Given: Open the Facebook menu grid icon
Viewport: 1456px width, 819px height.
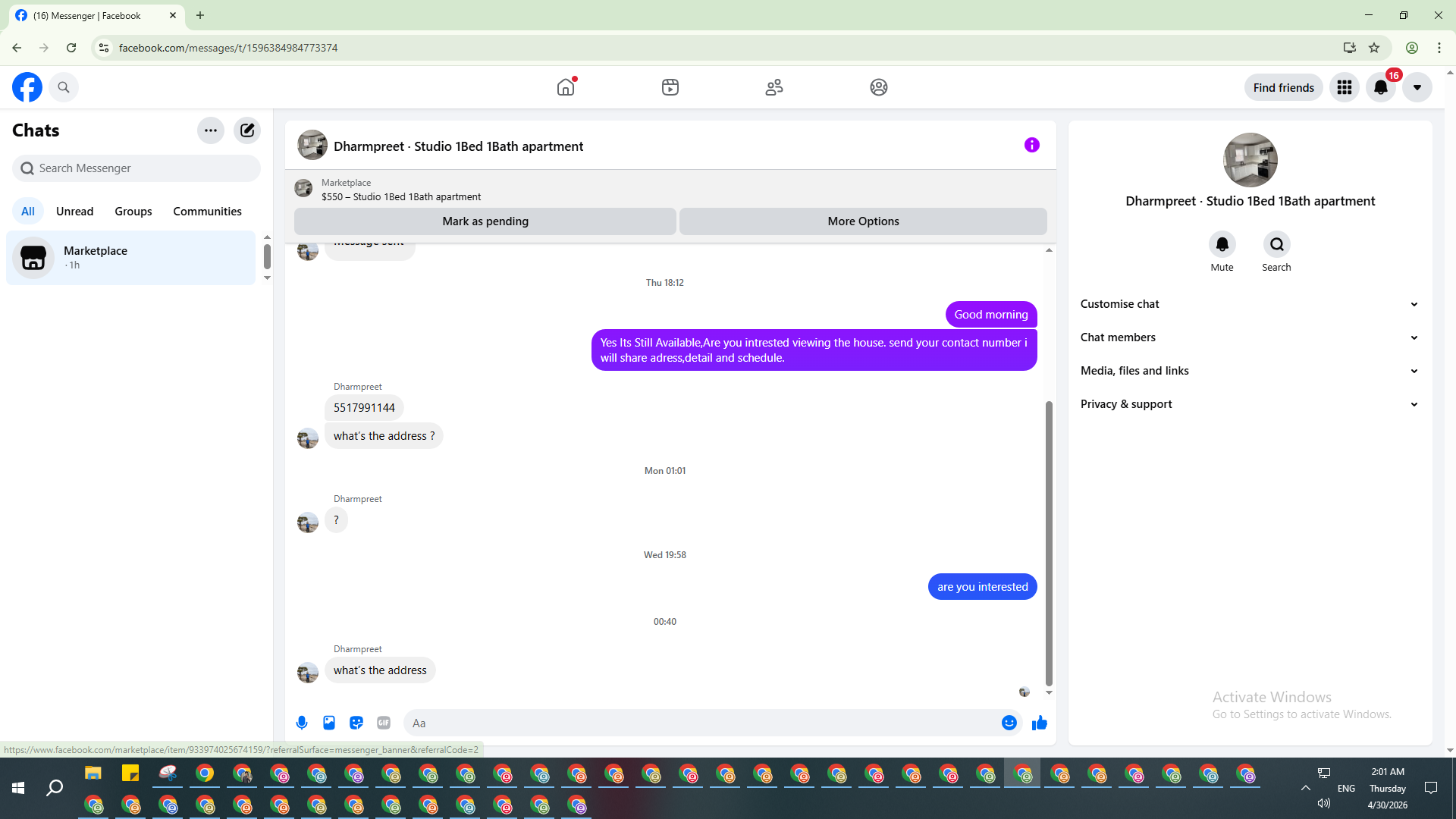Looking at the screenshot, I should tap(1344, 87).
